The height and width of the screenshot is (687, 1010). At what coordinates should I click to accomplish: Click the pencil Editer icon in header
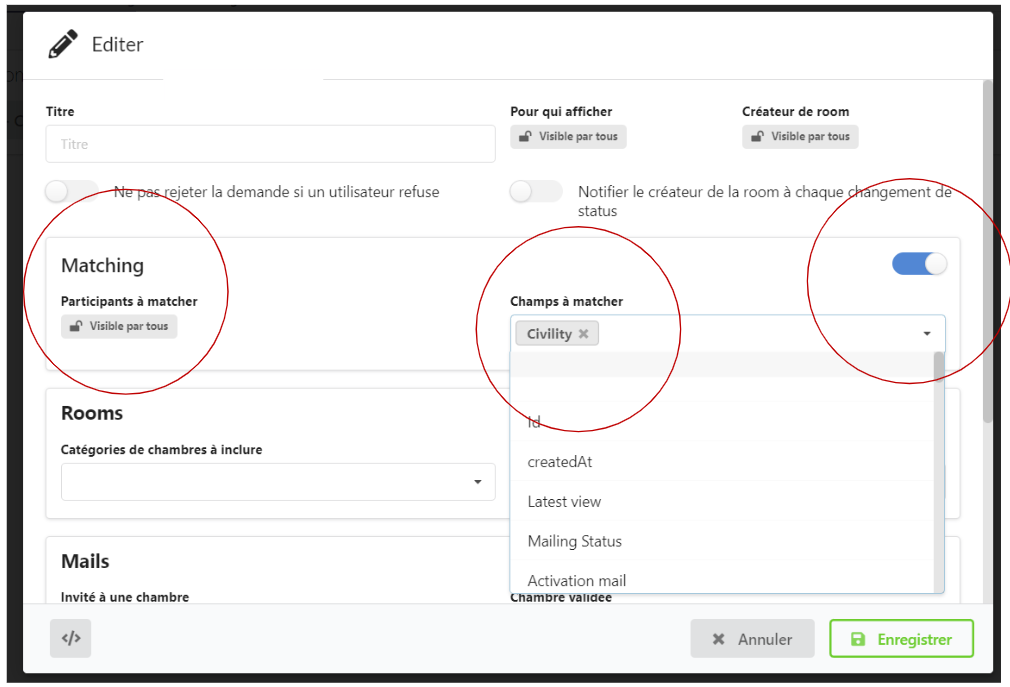click(x=63, y=45)
